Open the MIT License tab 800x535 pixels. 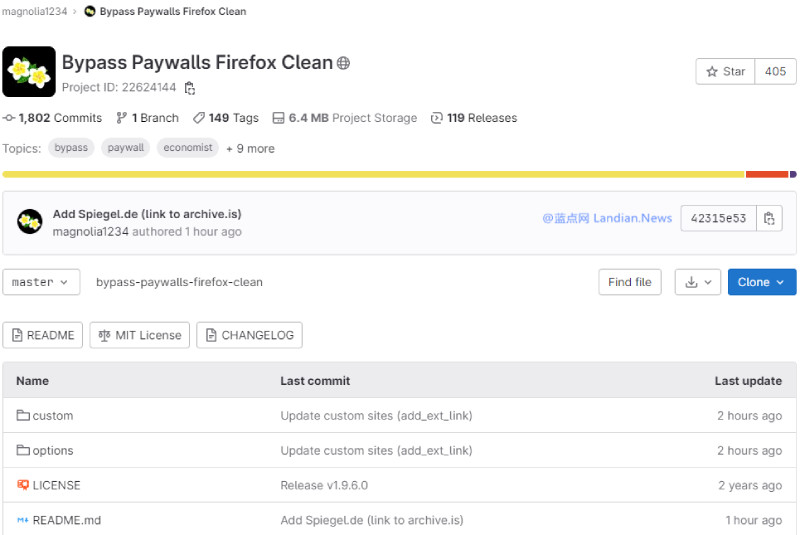click(139, 335)
